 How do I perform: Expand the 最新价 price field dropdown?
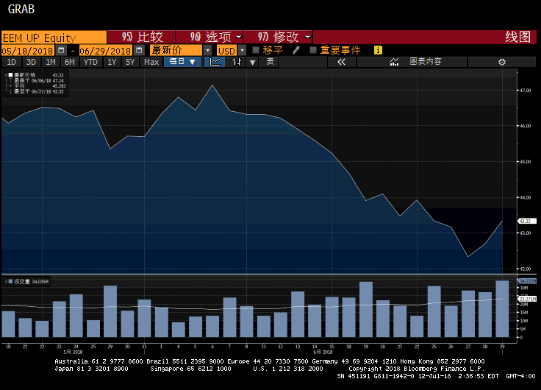[x=207, y=50]
